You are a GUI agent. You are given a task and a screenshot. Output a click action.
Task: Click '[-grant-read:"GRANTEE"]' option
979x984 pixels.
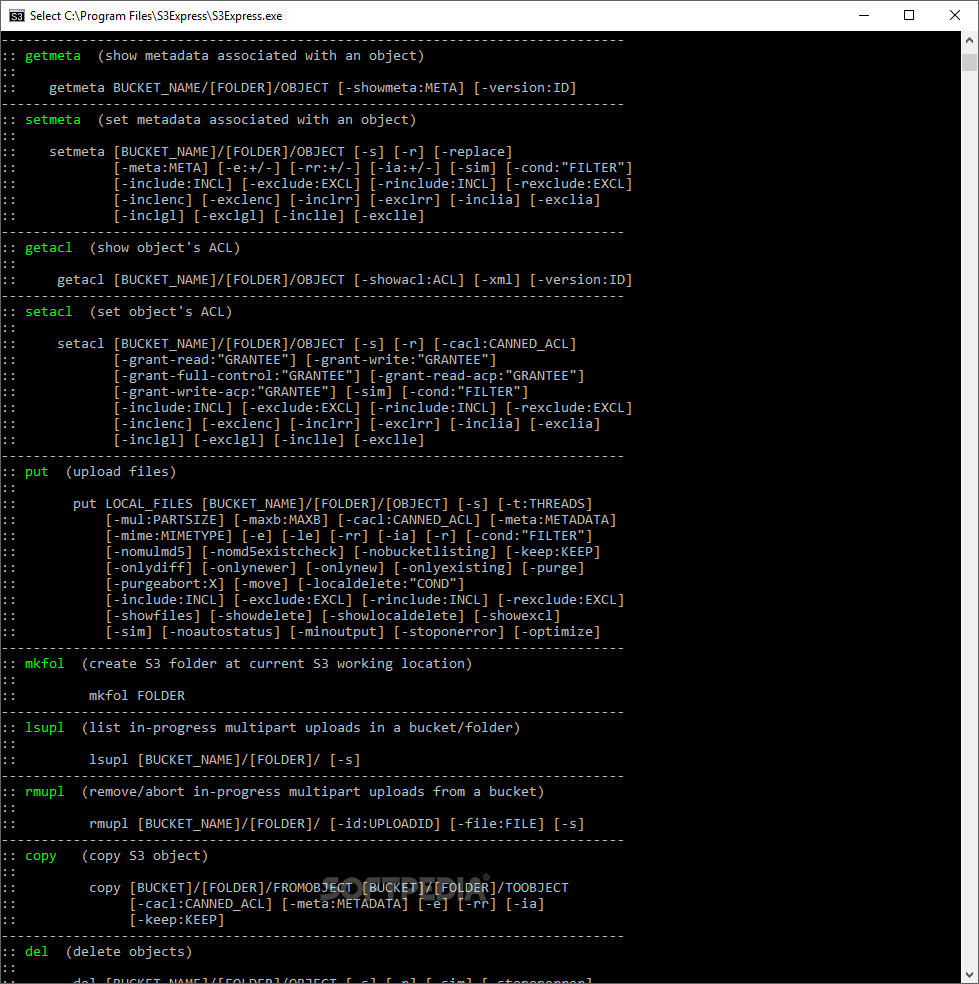[x=205, y=360]
